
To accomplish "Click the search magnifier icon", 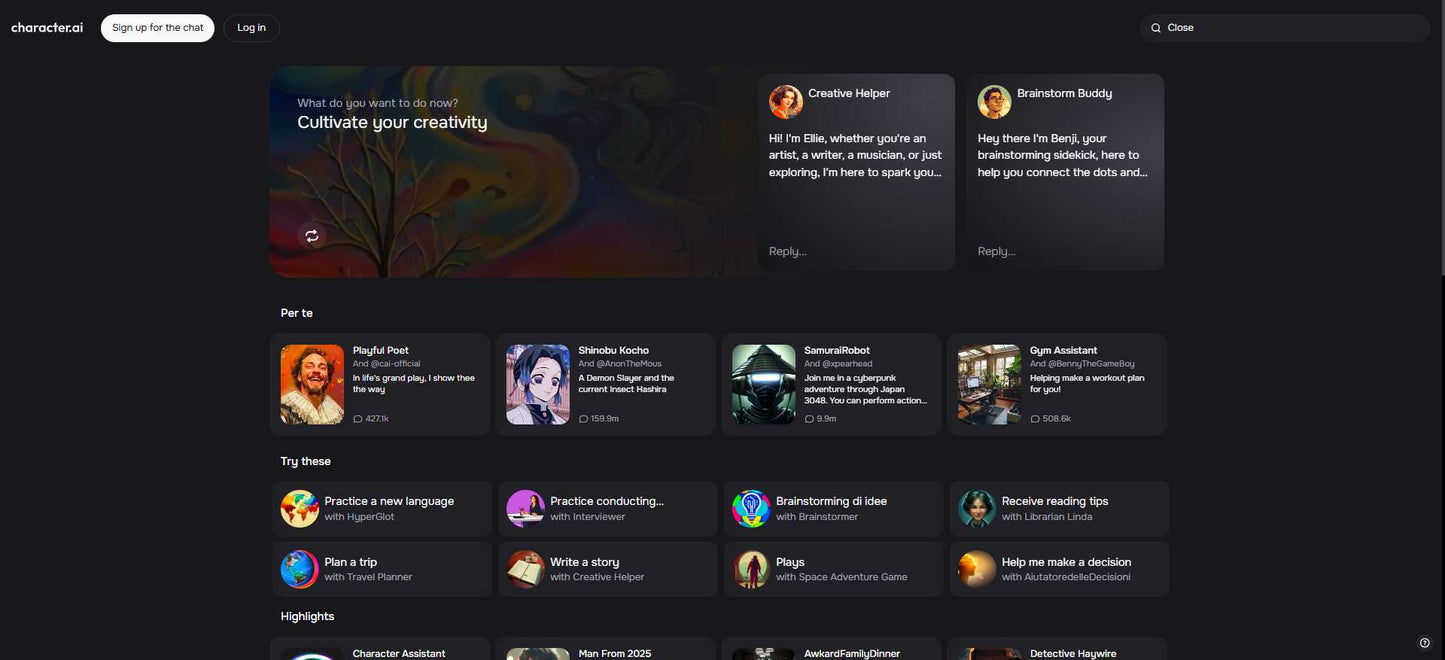I will [1156, 28].
